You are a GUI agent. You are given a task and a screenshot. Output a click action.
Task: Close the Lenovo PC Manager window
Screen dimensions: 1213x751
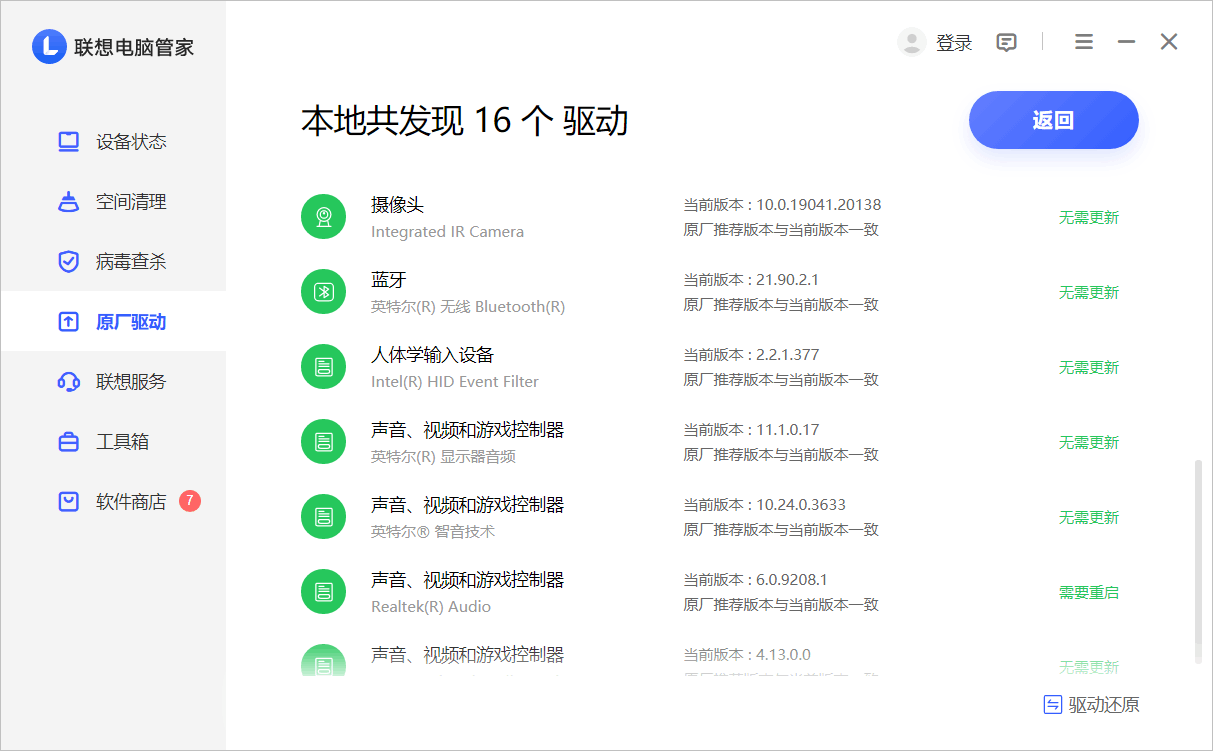(x=1169, y=42)
